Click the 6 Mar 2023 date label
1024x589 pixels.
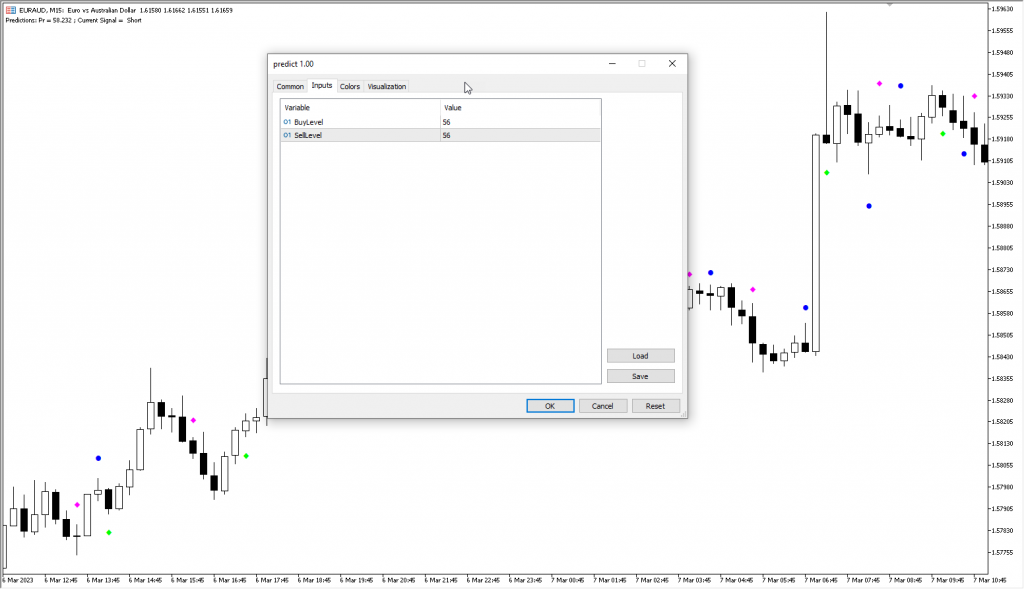(x=18, y=580)
